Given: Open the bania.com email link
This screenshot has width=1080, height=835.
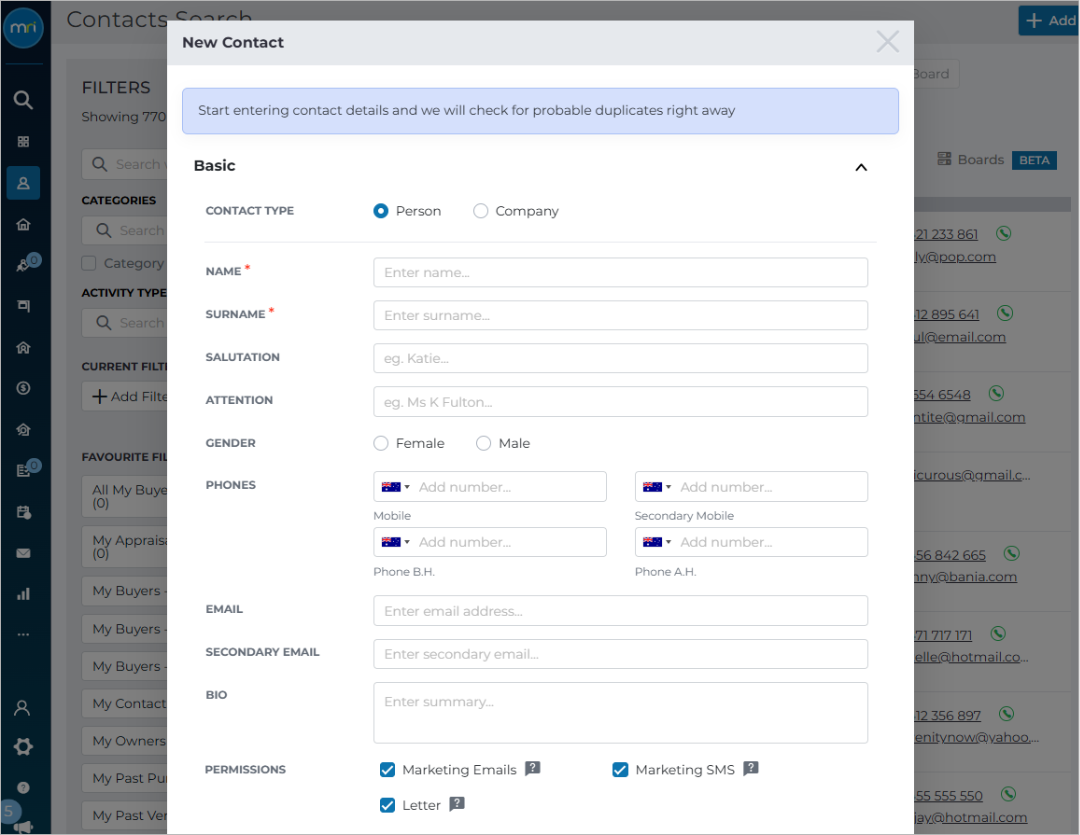Looking at the screenshot, I should tap(965, 577).
